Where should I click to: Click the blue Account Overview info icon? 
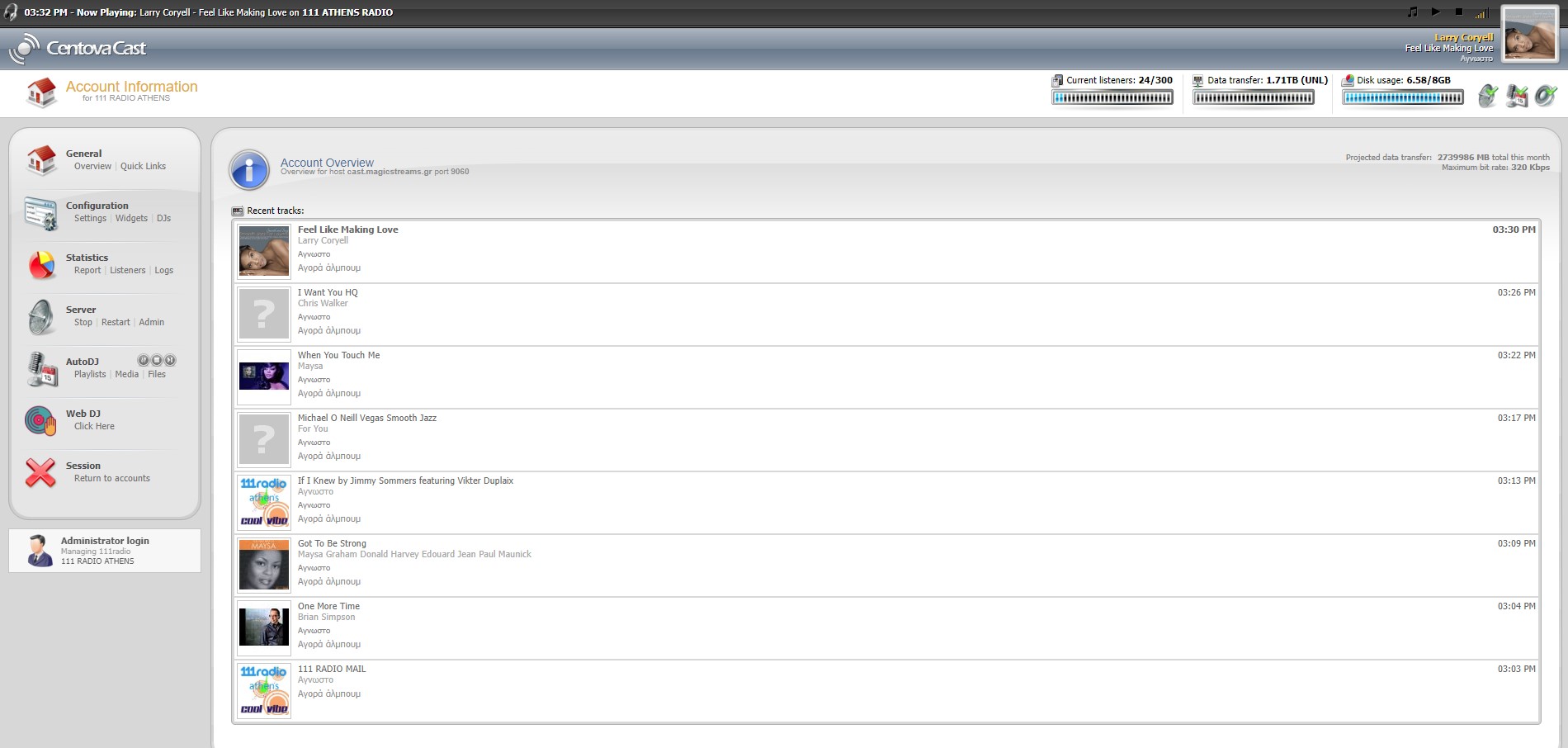pos(249,170)
